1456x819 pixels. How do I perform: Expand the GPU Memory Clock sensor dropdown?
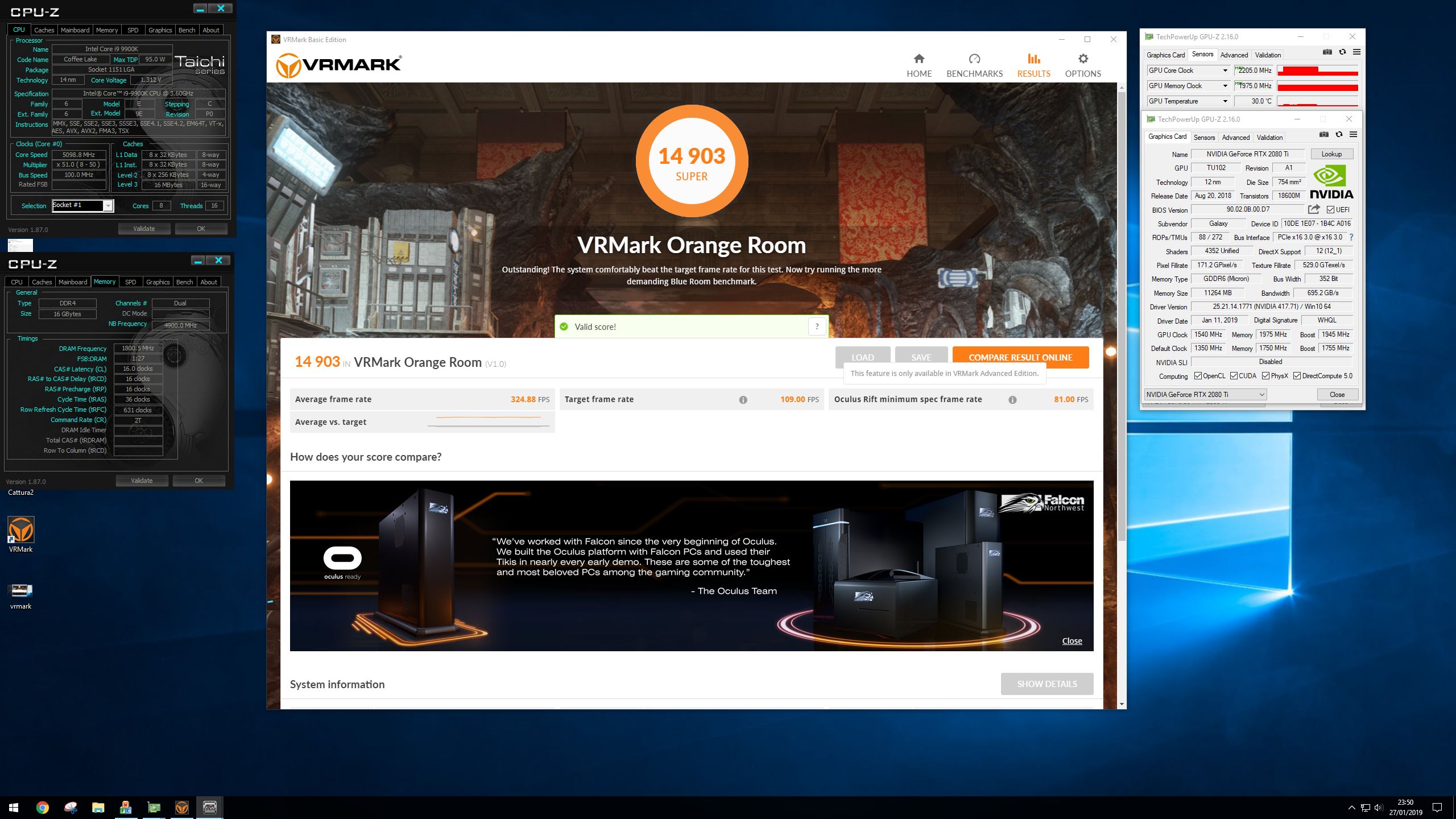pos(1225,86)
